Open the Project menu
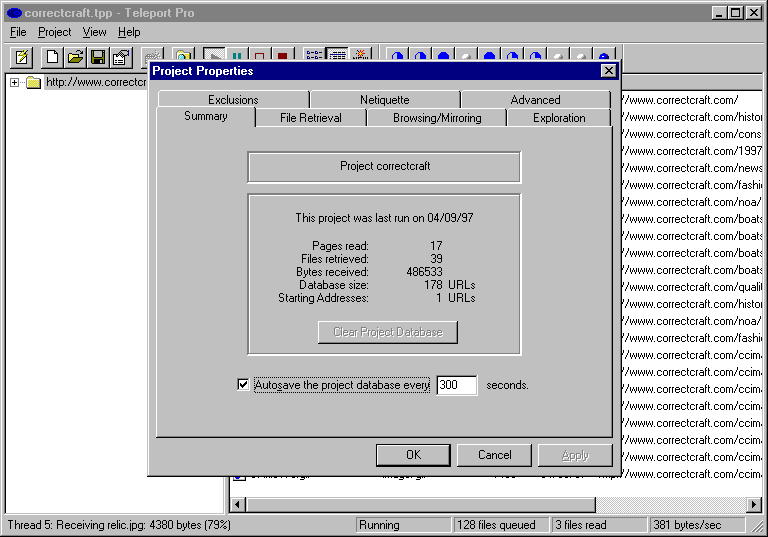Viewport: 768px width, 537px height. 54,32
